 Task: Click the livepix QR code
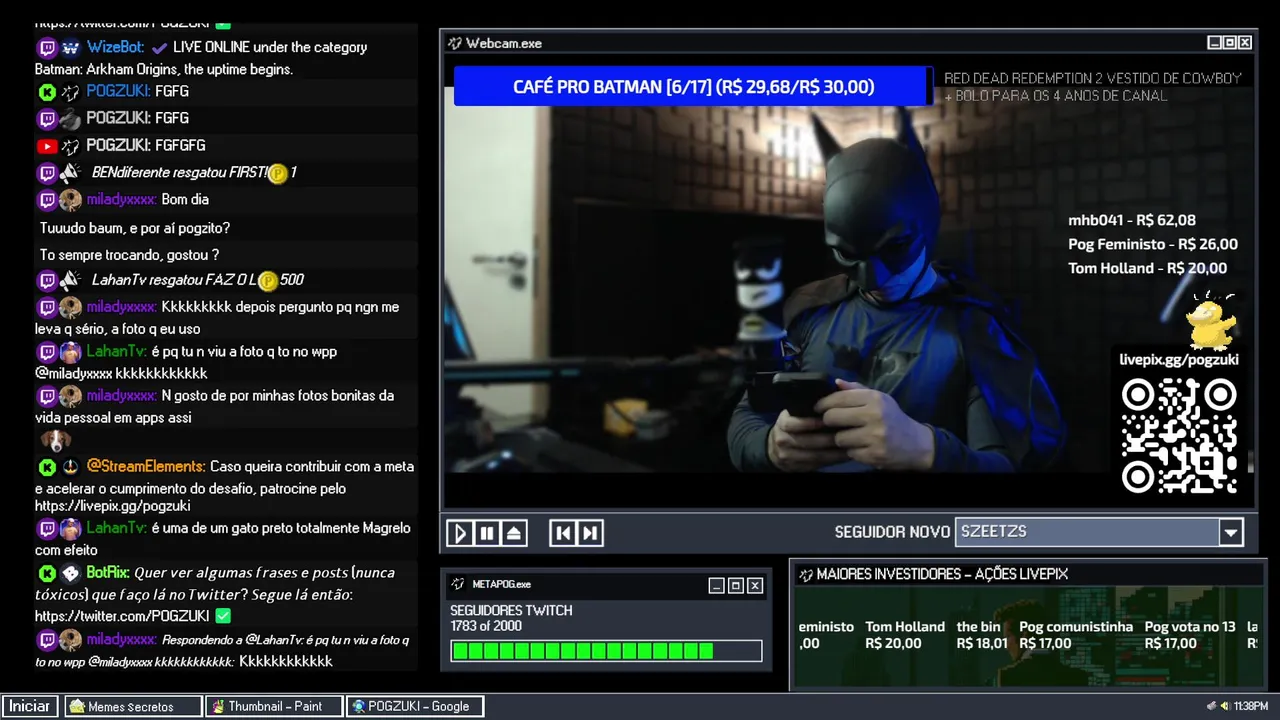click(x=1179, y=436)
